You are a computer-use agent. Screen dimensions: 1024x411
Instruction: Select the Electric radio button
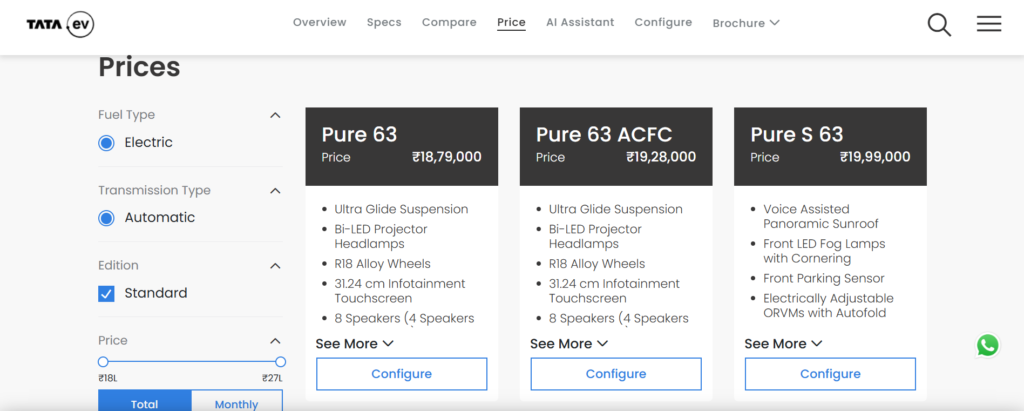(106, 143)
